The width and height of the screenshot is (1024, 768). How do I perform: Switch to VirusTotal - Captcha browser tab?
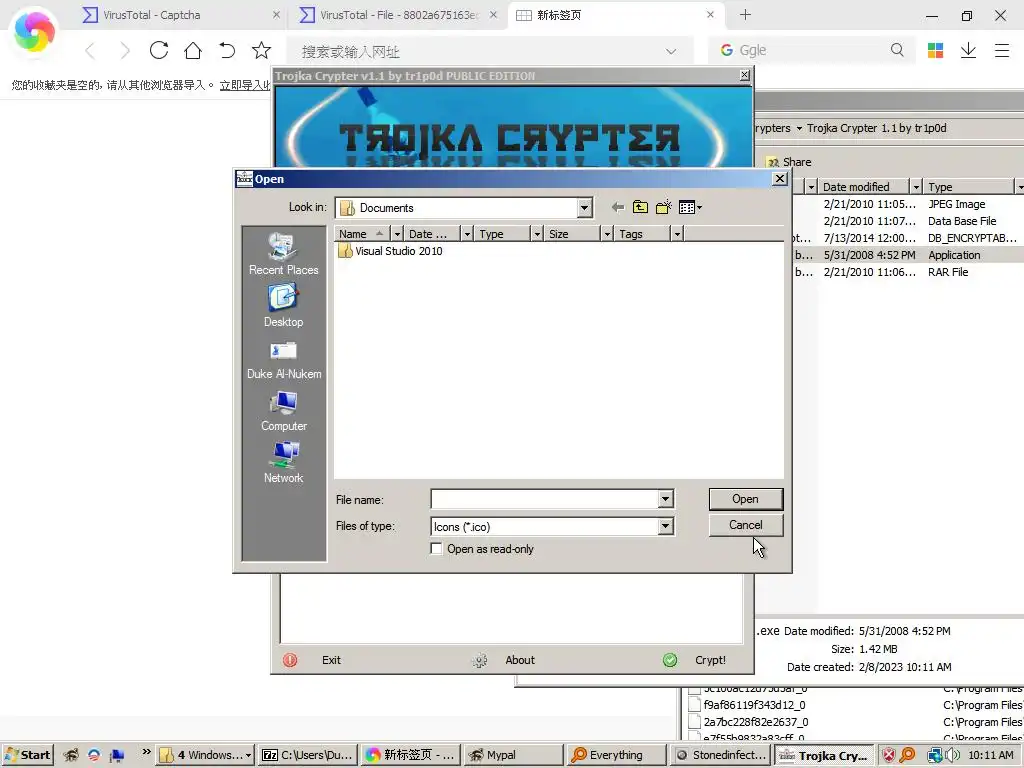181,15
